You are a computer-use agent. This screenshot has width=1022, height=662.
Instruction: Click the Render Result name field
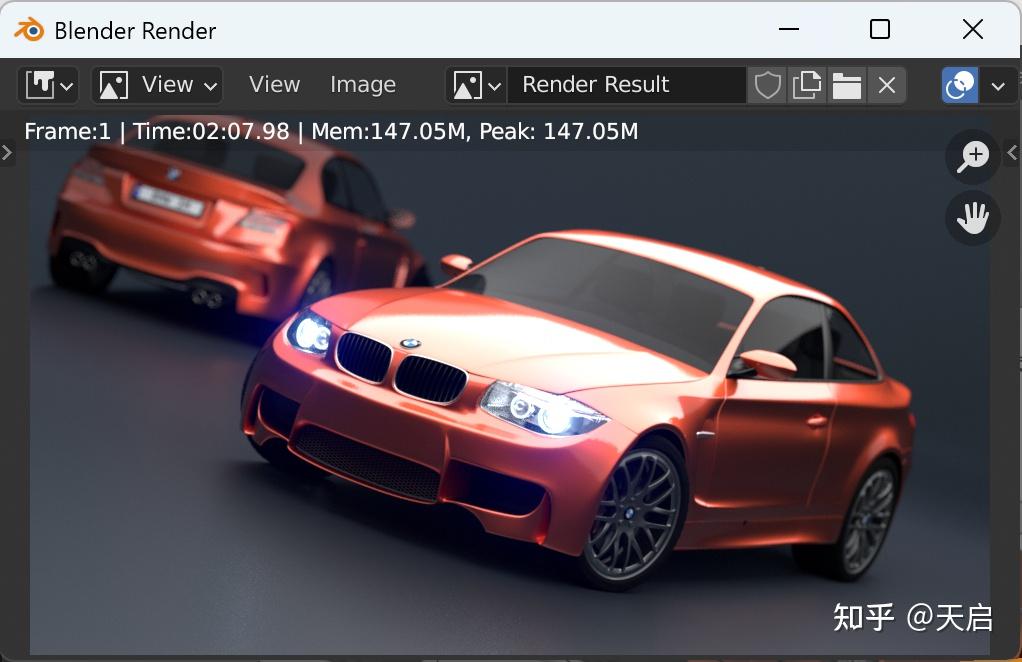coord(626,85)
